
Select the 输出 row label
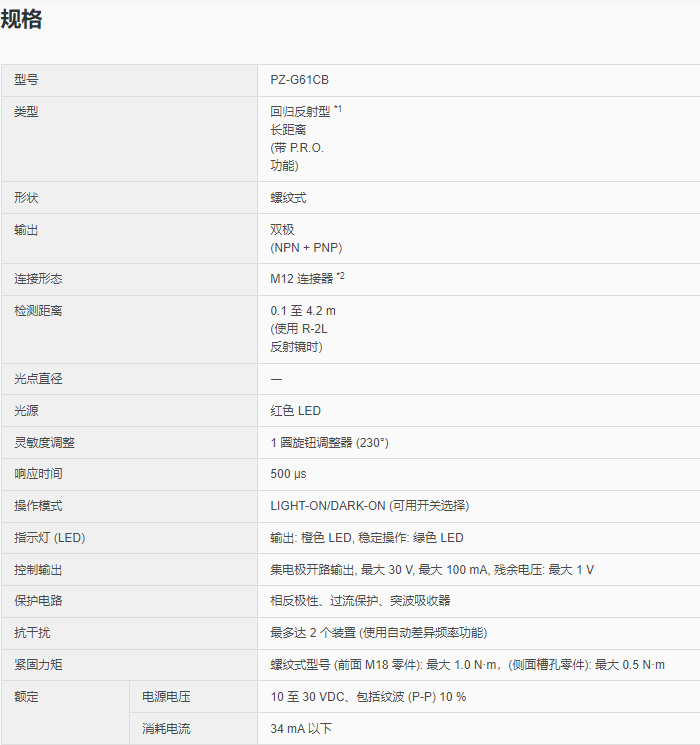(x=26, y=230)
